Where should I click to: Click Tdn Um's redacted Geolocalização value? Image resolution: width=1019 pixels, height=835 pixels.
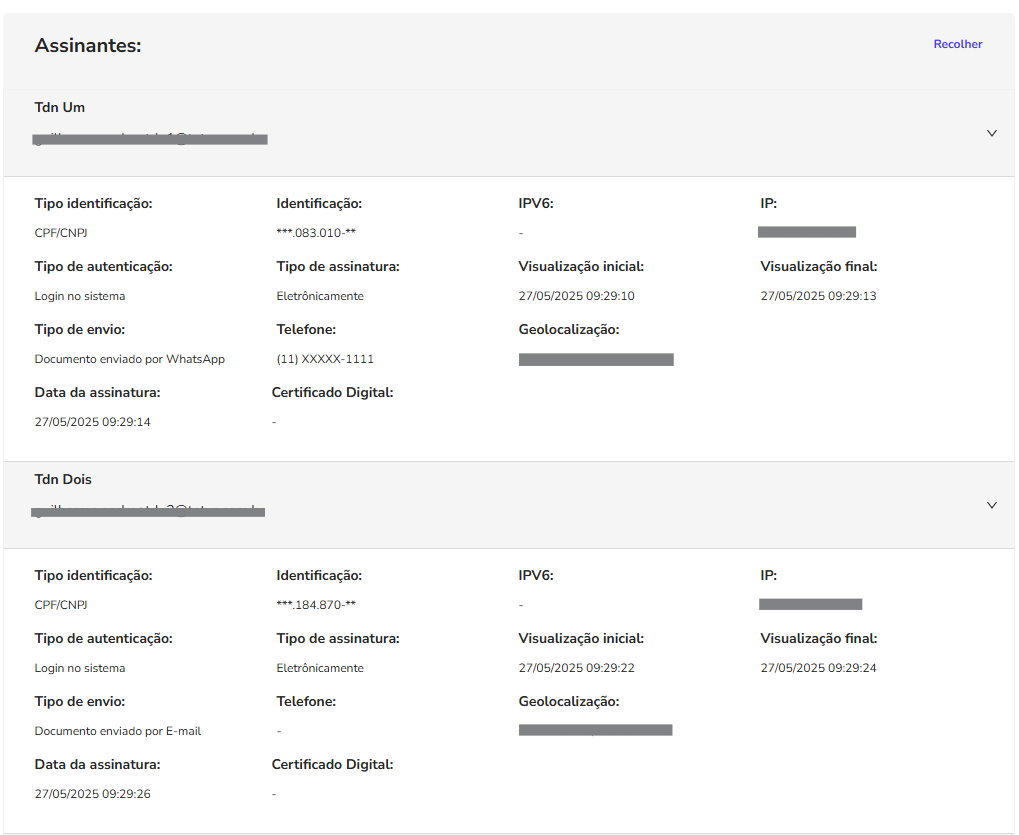click(x=596, y=359)
